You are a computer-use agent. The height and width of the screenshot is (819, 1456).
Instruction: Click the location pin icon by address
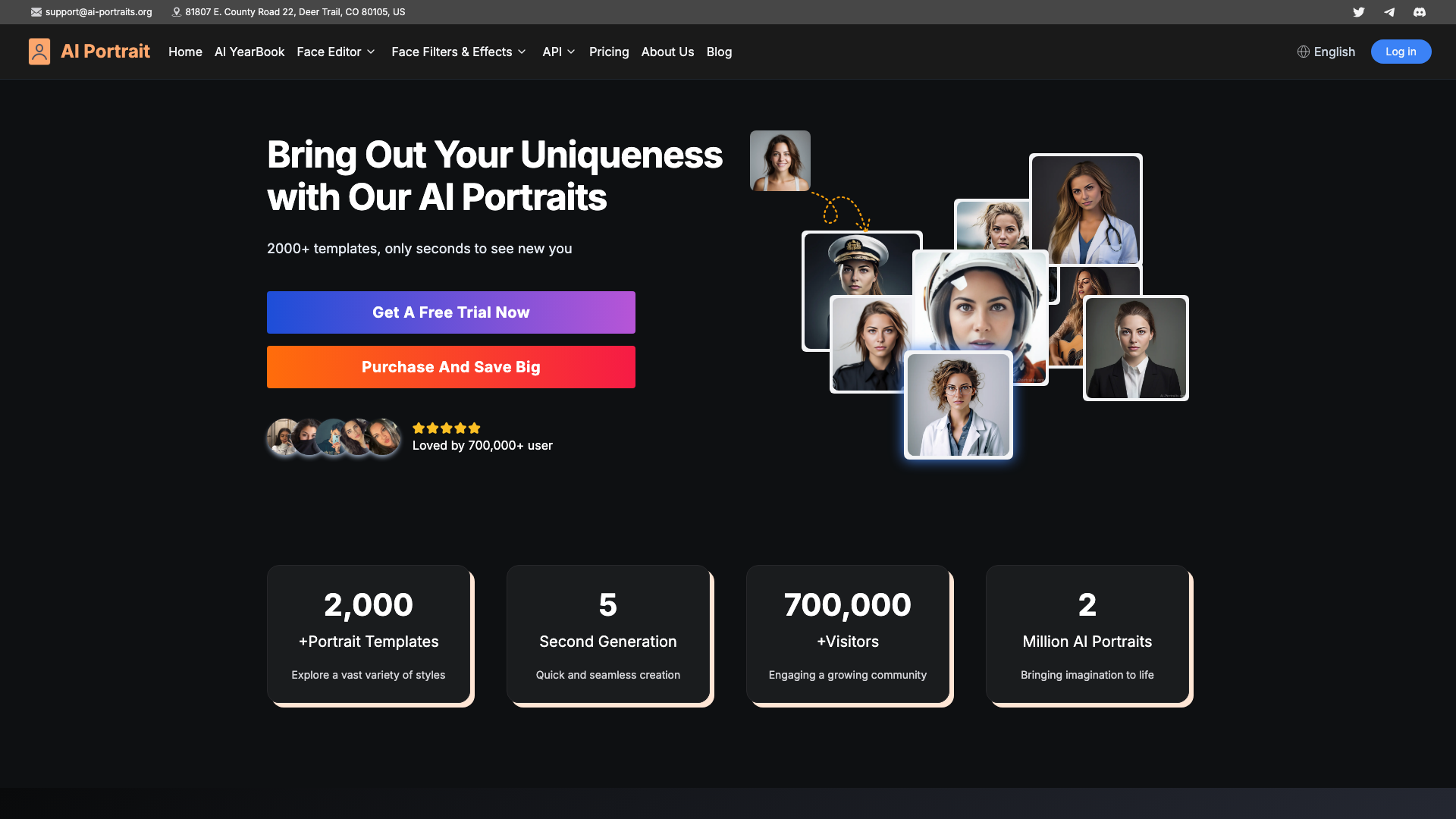tap(177, 12)
